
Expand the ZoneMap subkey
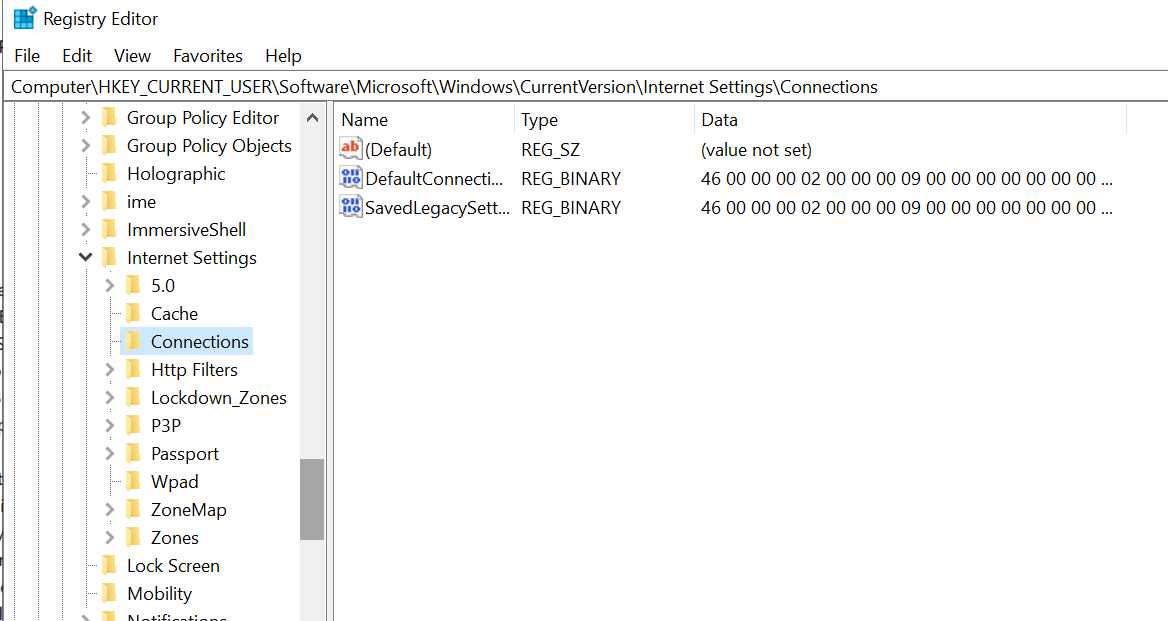pyautogui.click(x=110, y=509)
